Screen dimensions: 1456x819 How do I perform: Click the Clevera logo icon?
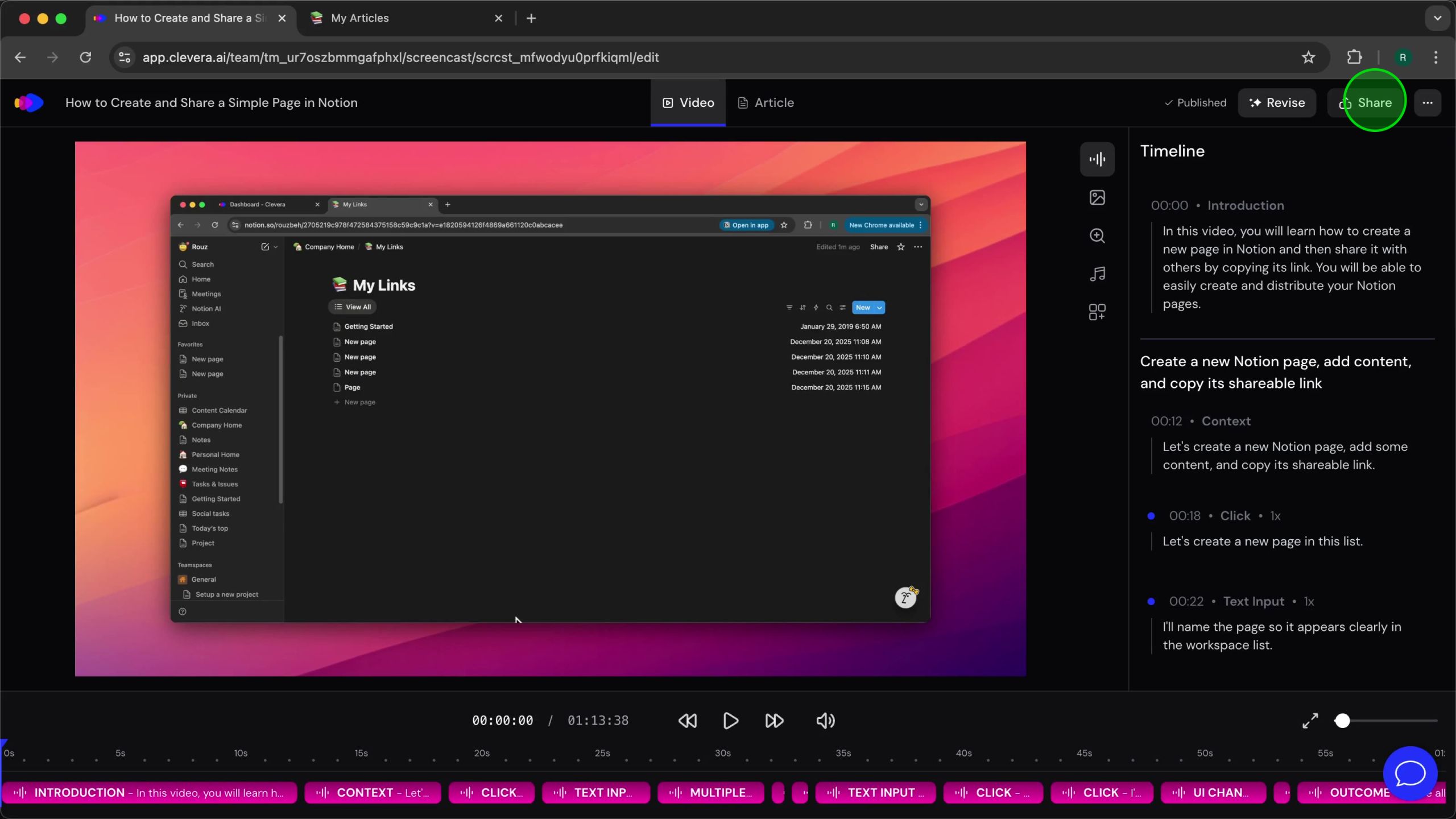(x=28, y=103)
